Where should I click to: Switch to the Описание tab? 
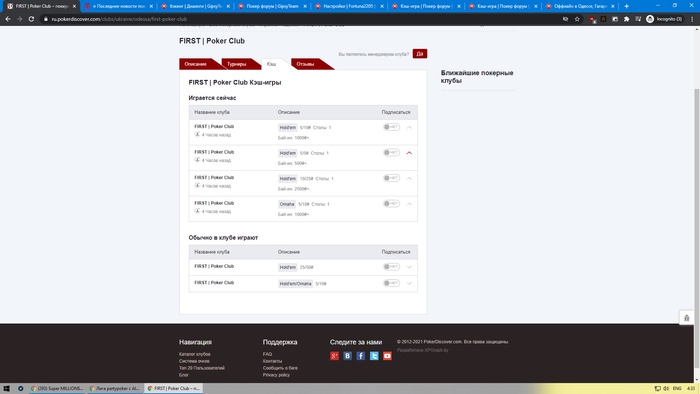[x=197, y=64]
